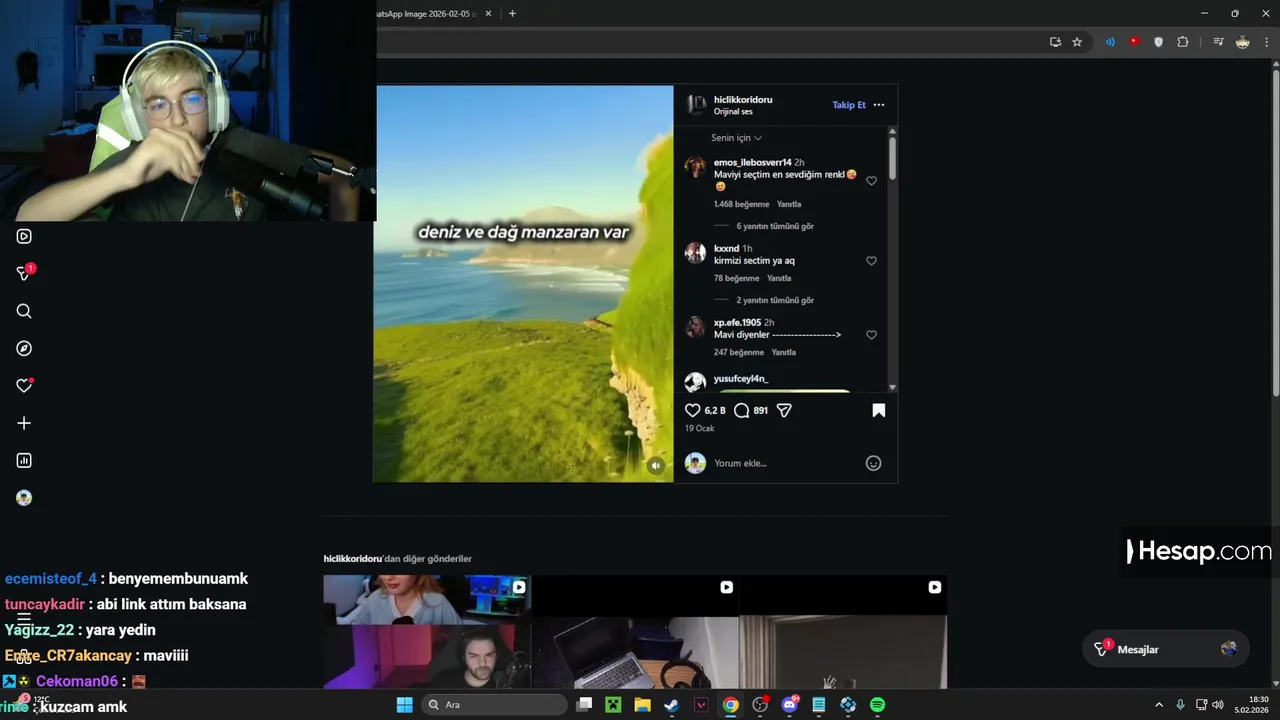Open a new browser tab with plus
Screen dimensions: 1280x720
512,14
